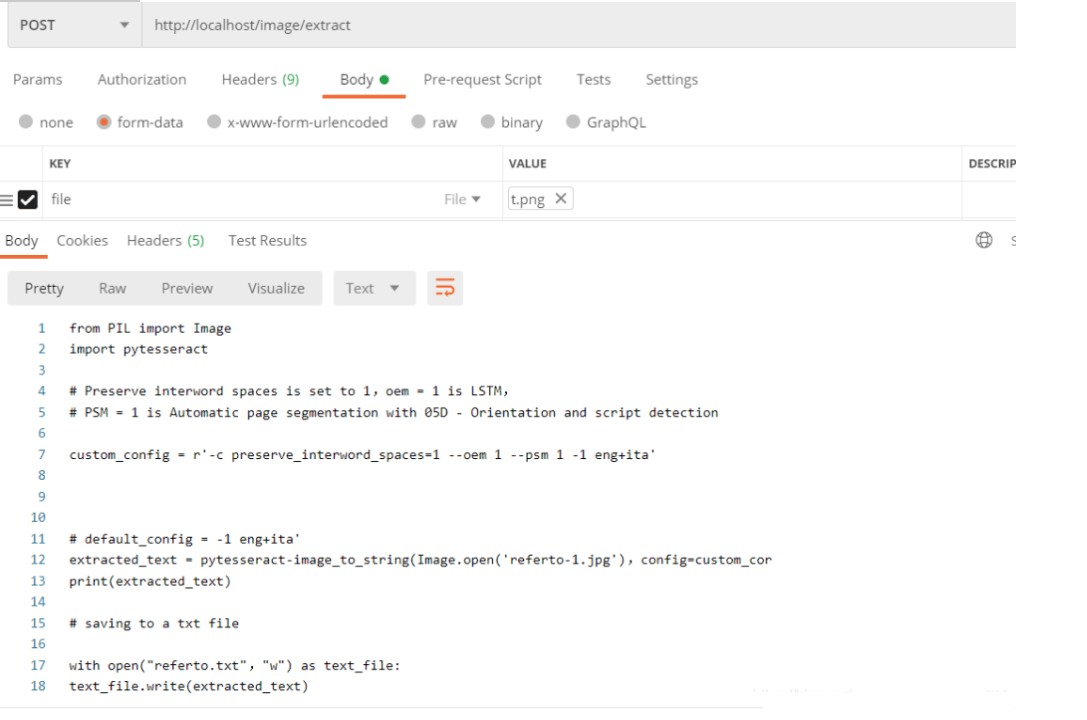
Task: Open request Headers (9) tab
Action: pos(260,80)
